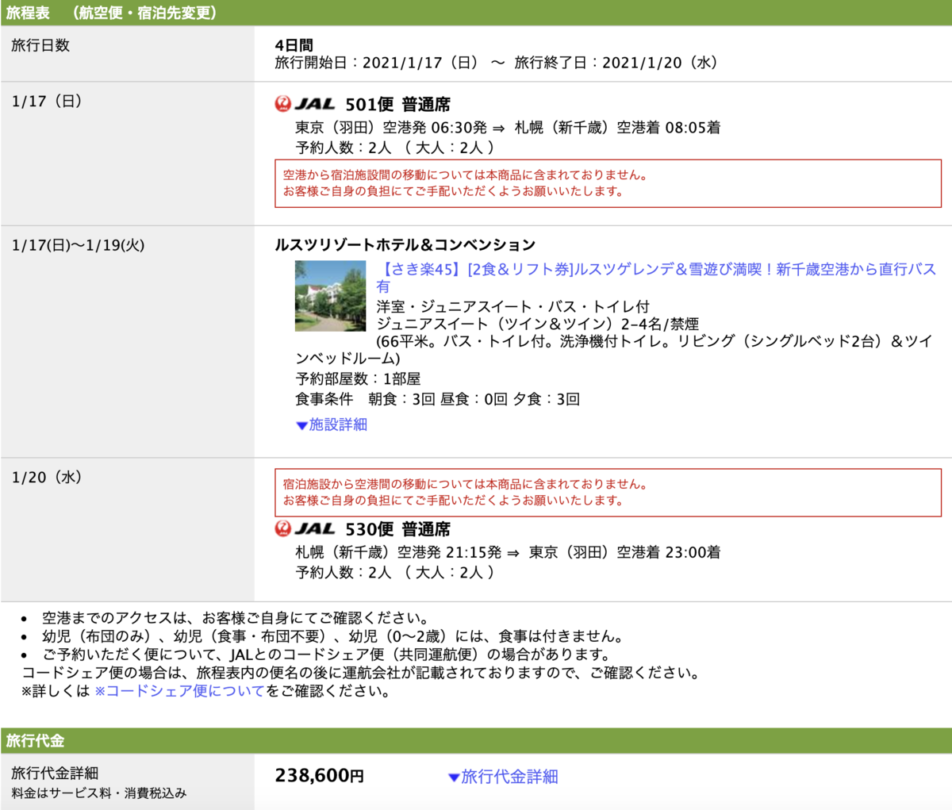Click the 空港までのアクセス bullet note

click(x=235, y=618)
